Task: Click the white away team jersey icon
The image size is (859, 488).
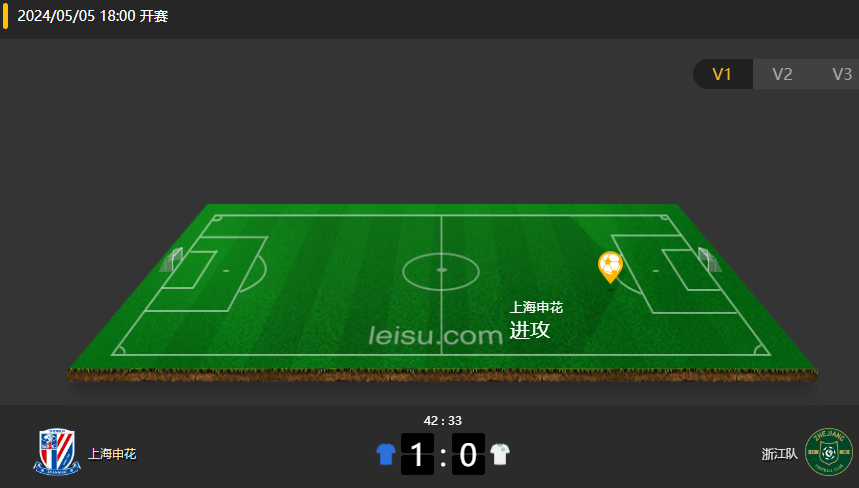Action: point(500,454)
